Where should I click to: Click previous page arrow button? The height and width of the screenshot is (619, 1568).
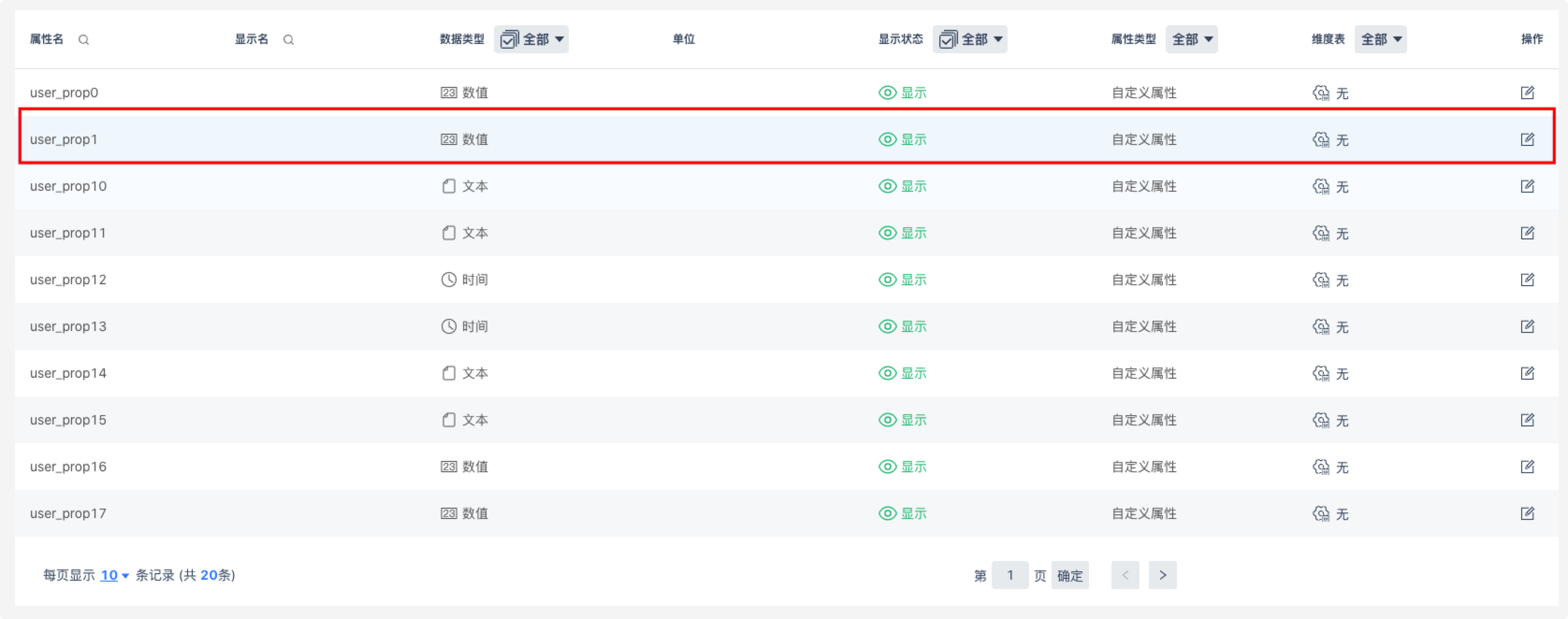point(1125,575)
